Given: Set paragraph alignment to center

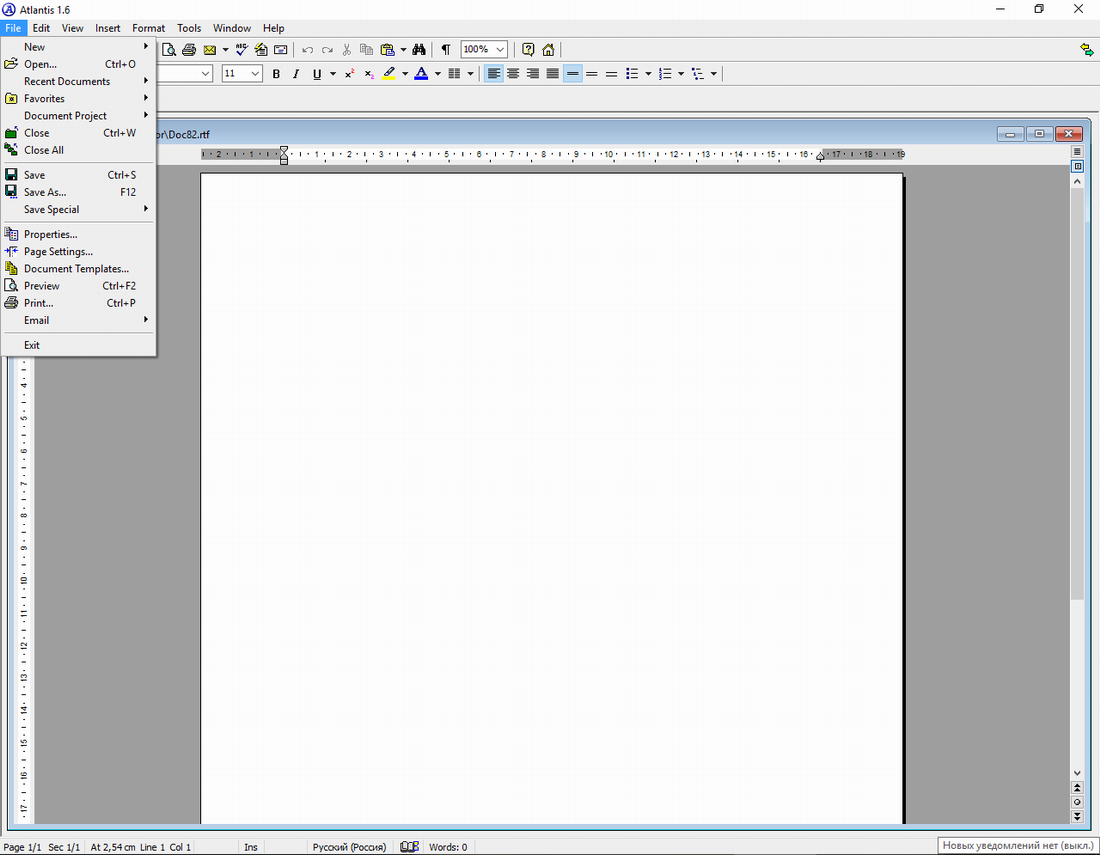Looking at the screenshot, I should [514, 74].
